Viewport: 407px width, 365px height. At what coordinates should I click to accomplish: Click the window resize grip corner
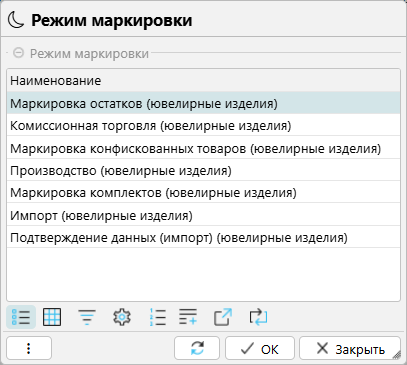click(x=397, y=355)
